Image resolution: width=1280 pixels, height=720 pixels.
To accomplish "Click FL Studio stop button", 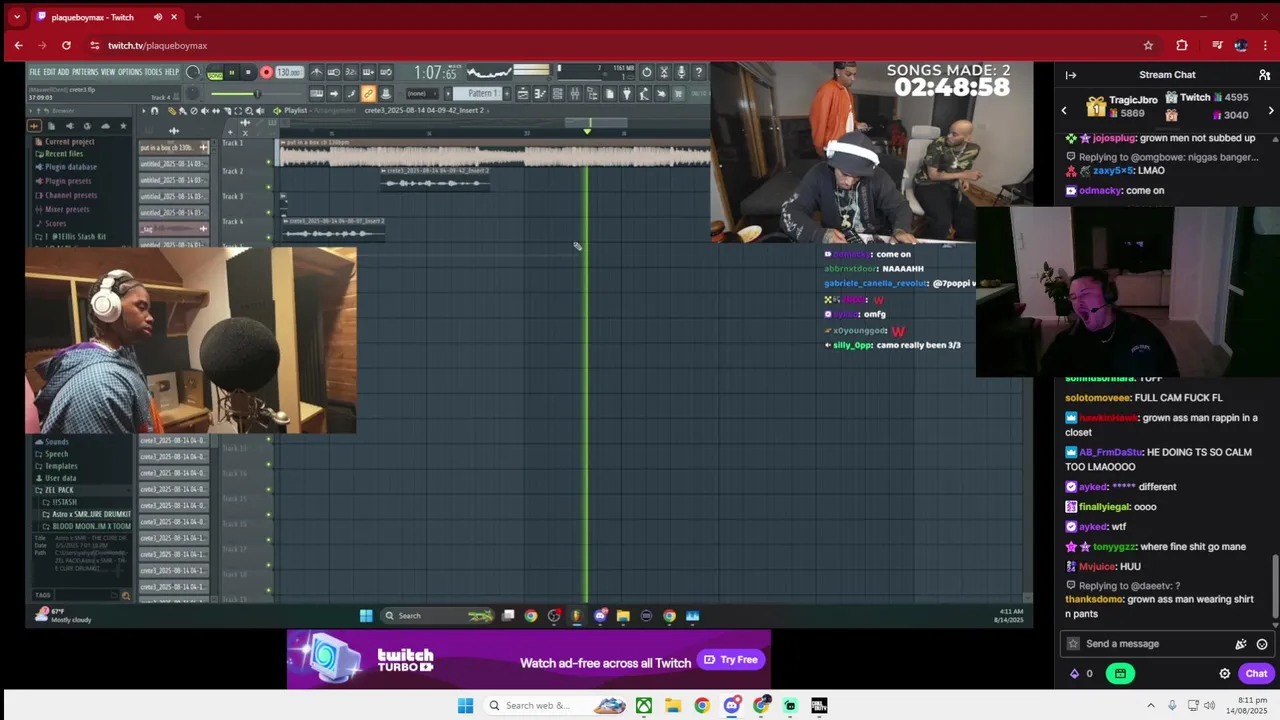I will [x=248, y=72].
